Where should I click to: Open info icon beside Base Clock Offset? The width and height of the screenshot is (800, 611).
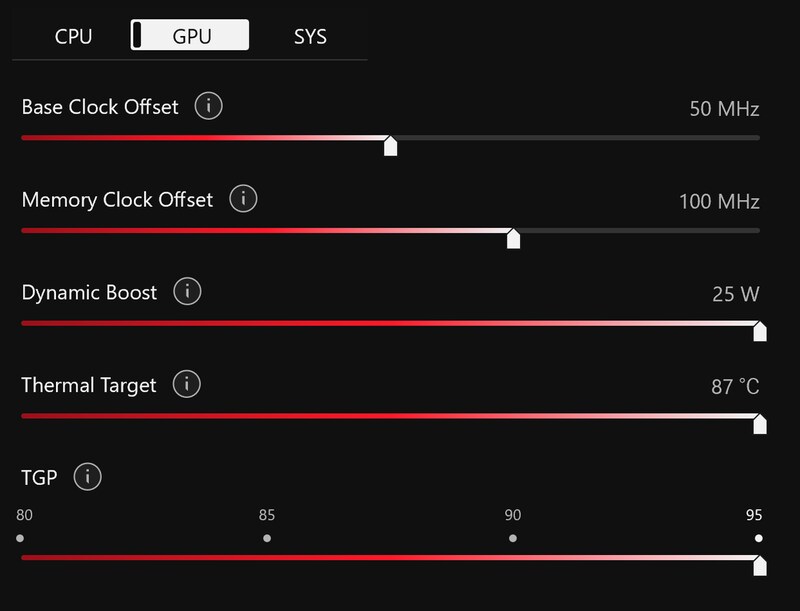tap(208, 106)
